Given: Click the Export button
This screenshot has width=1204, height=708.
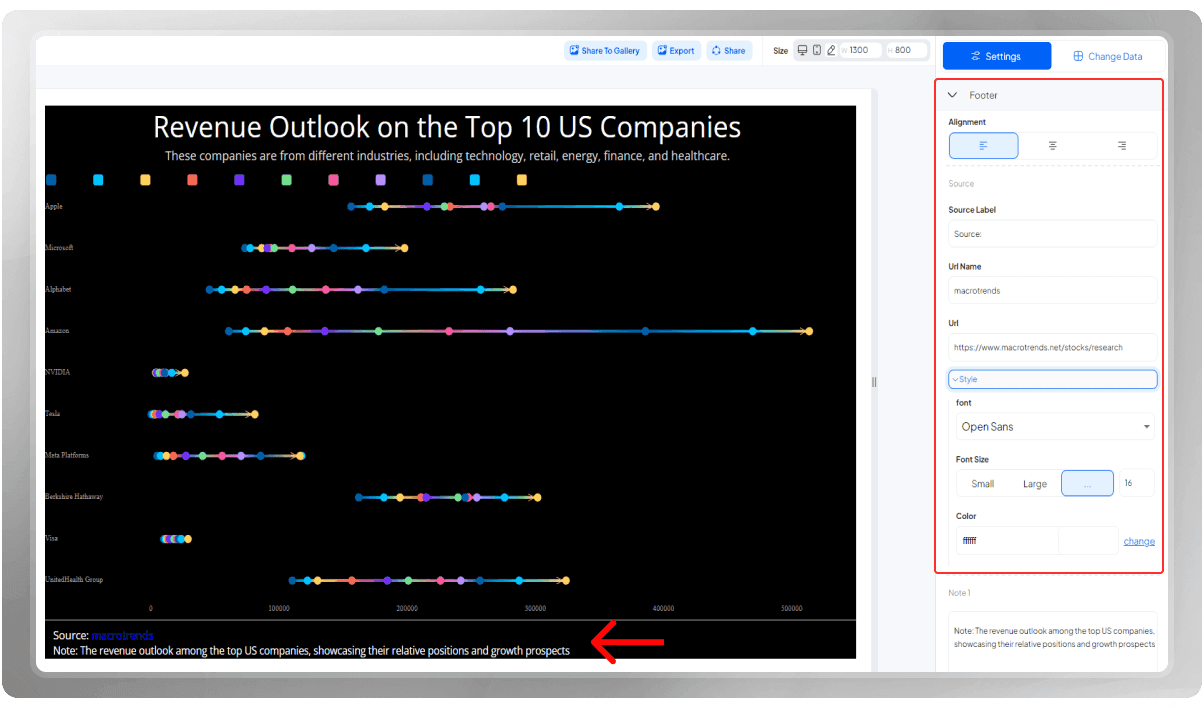Looking at the screenshot, I should click(x=675, y=51).
